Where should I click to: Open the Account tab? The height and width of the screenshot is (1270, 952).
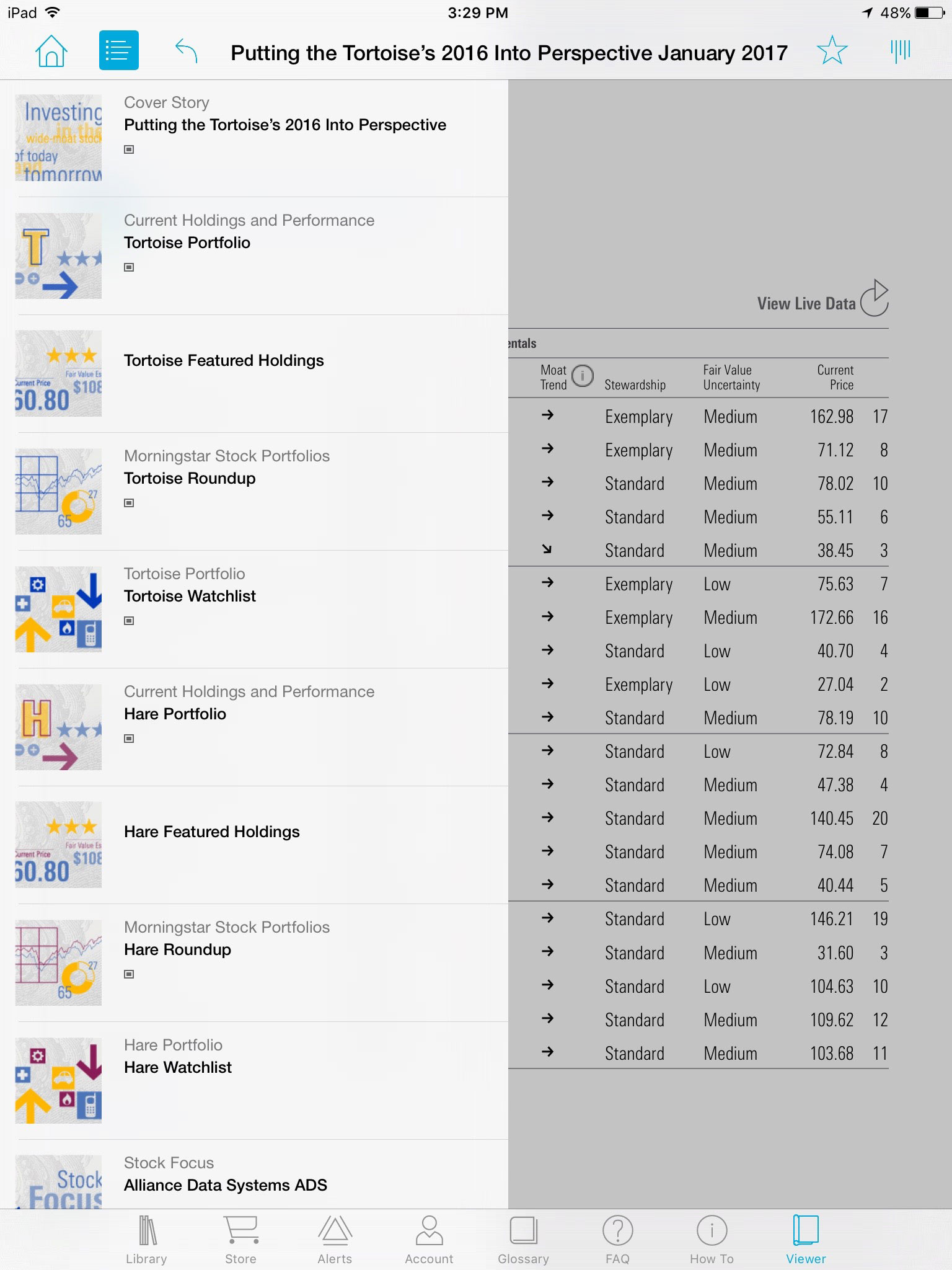[x=429, y=1240]
